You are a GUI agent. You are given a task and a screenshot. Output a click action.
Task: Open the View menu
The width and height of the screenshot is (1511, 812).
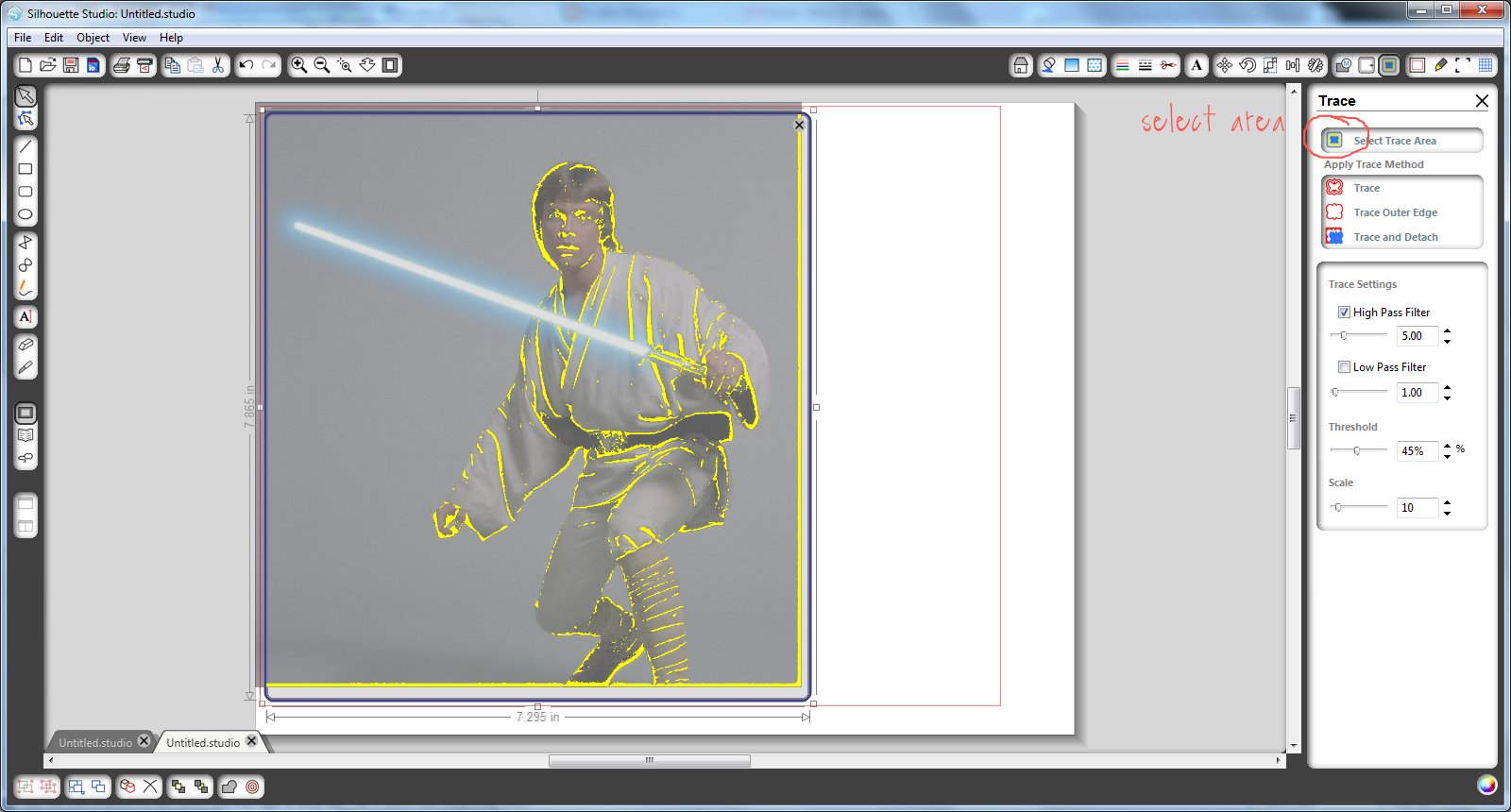(134, 38)
